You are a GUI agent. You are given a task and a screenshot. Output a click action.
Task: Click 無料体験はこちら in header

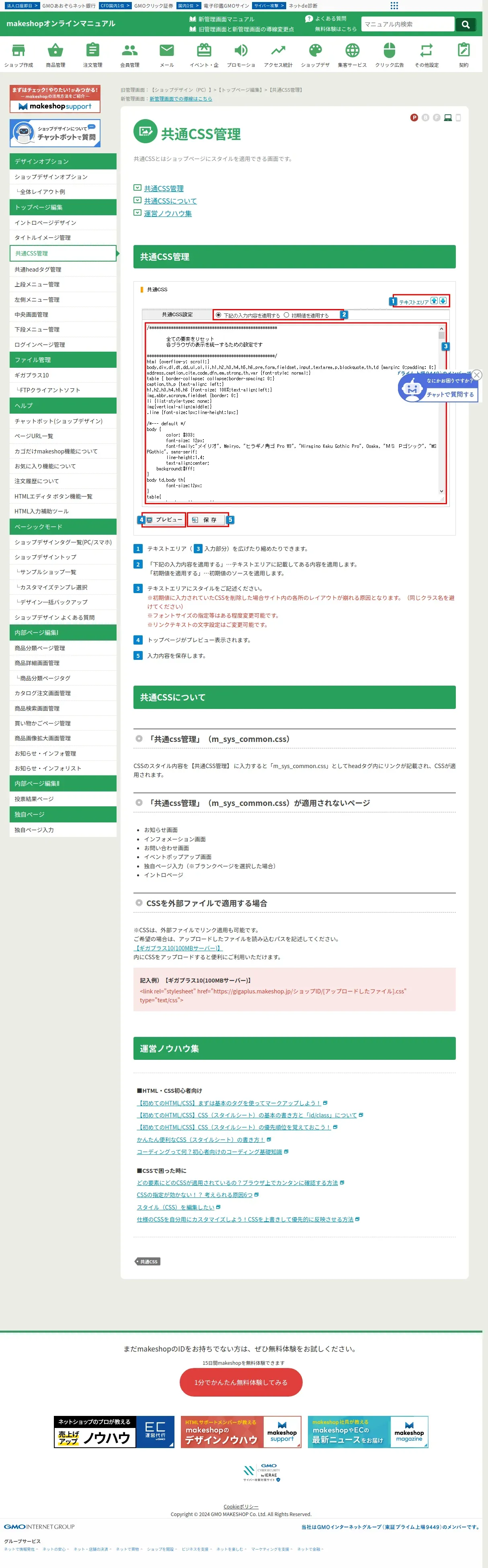coord(336,29)
